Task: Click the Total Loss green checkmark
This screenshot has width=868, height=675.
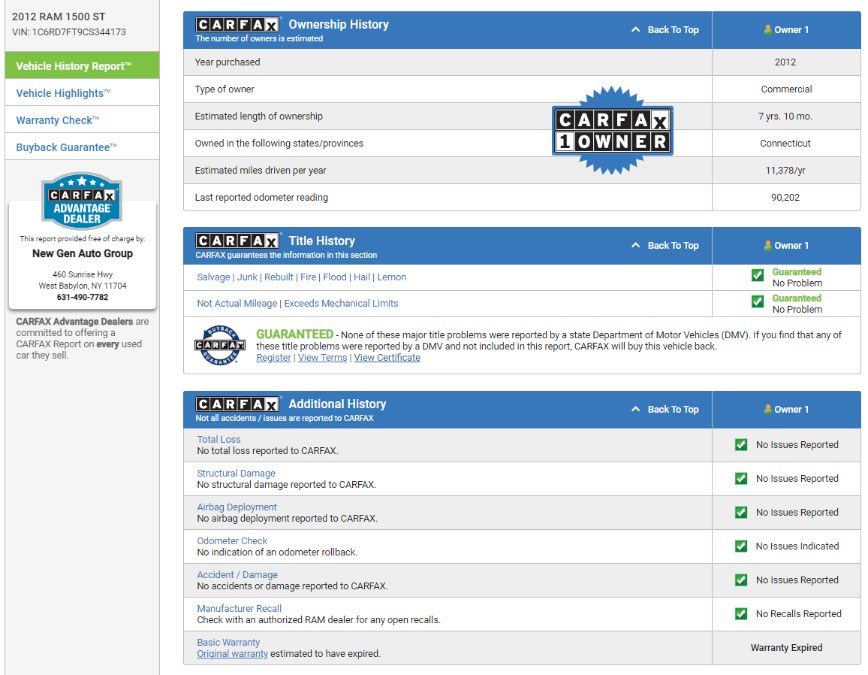Action: [x=741, y=445]
